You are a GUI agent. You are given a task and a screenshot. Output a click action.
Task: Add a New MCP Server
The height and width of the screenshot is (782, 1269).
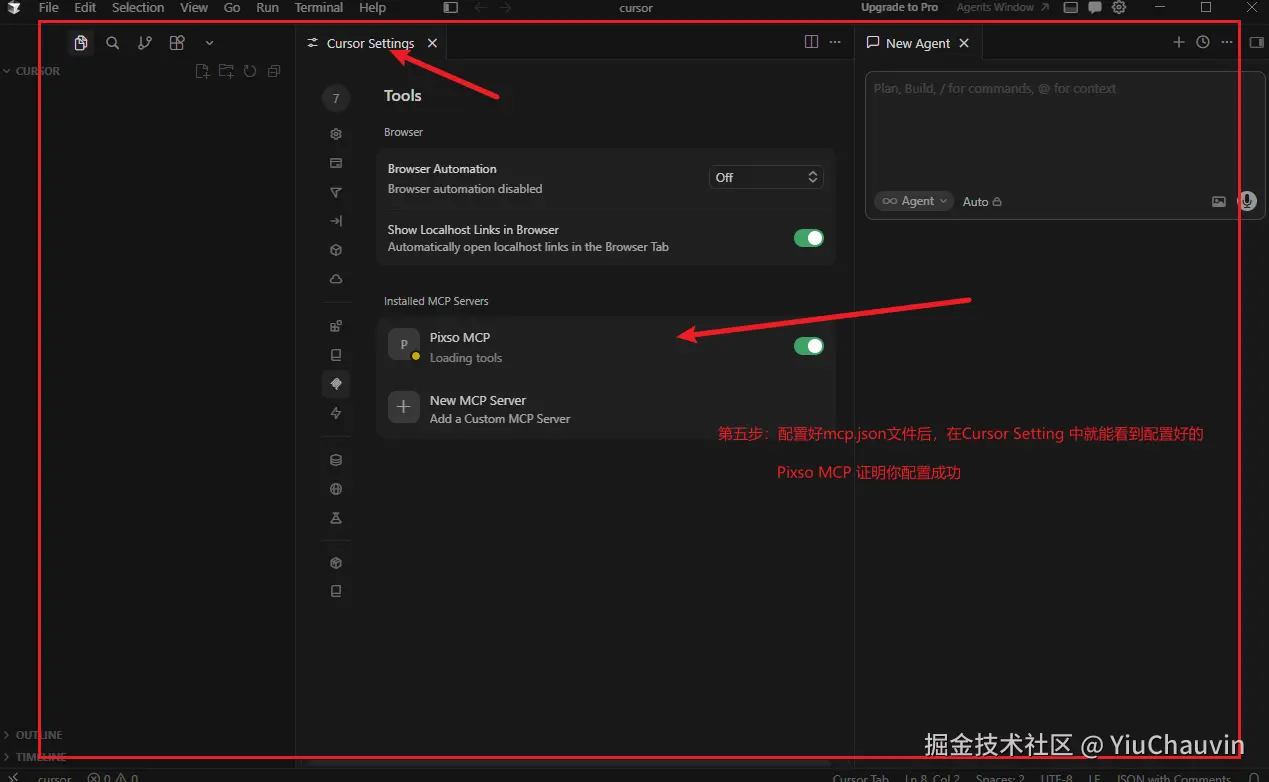tap(605, 408)
